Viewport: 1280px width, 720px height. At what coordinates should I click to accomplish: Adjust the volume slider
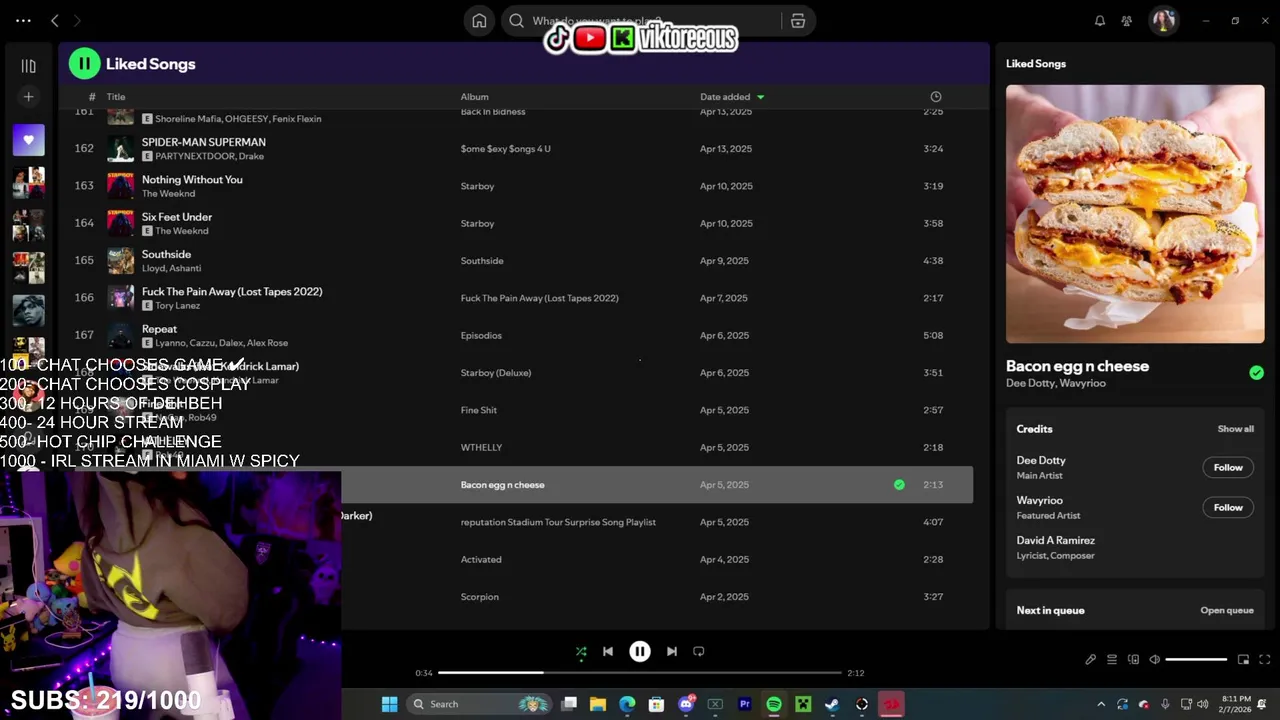[x=1196, y=660]
